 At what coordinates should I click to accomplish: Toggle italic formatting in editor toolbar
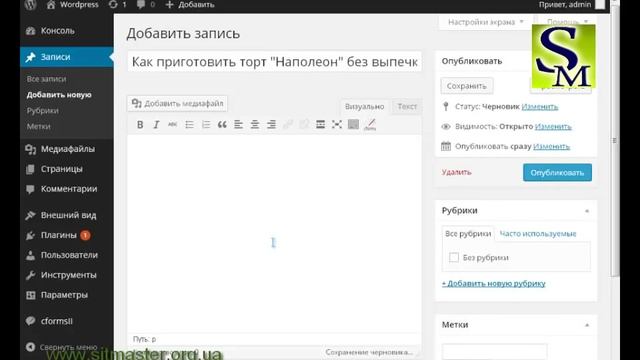(x=156, y=124)
